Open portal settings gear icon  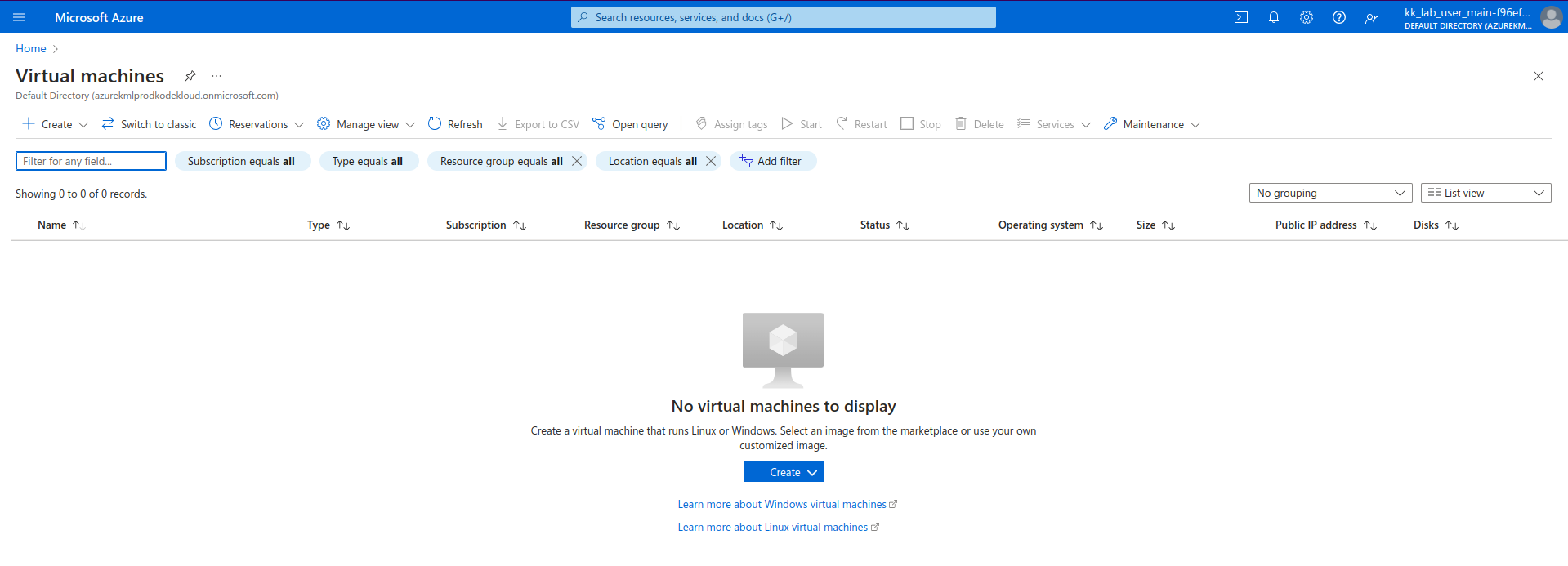coord(1306,17)
